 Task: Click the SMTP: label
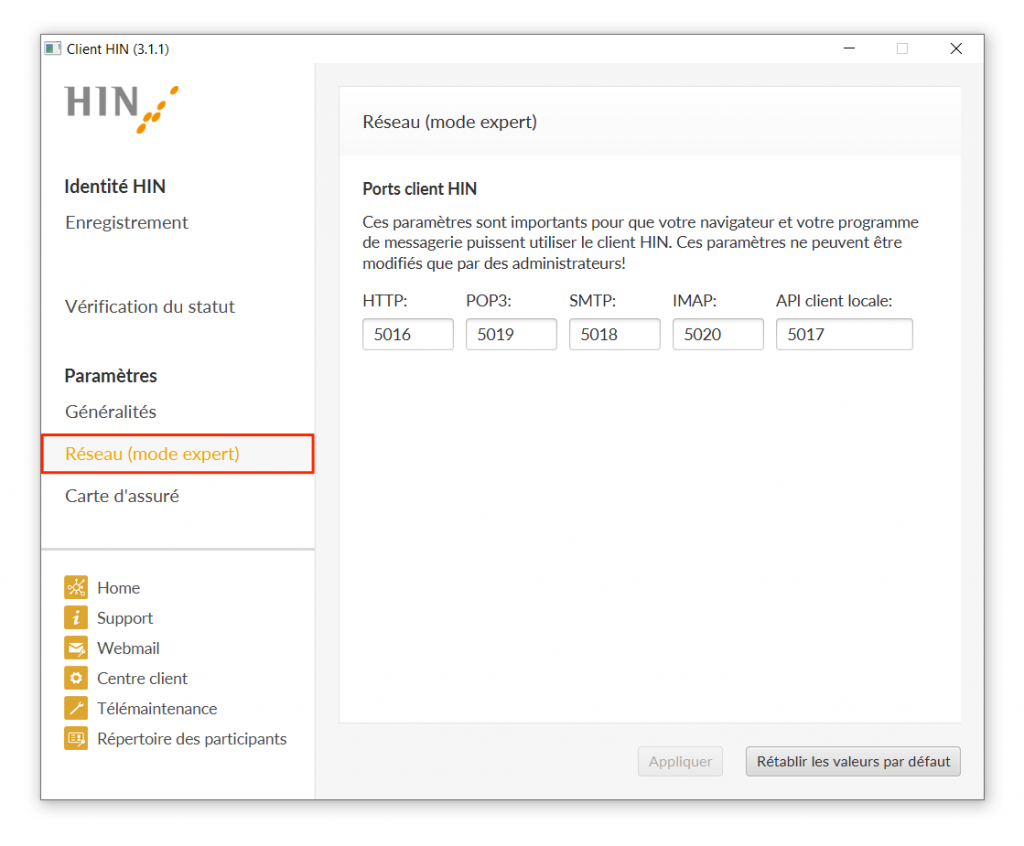(592, 301)
